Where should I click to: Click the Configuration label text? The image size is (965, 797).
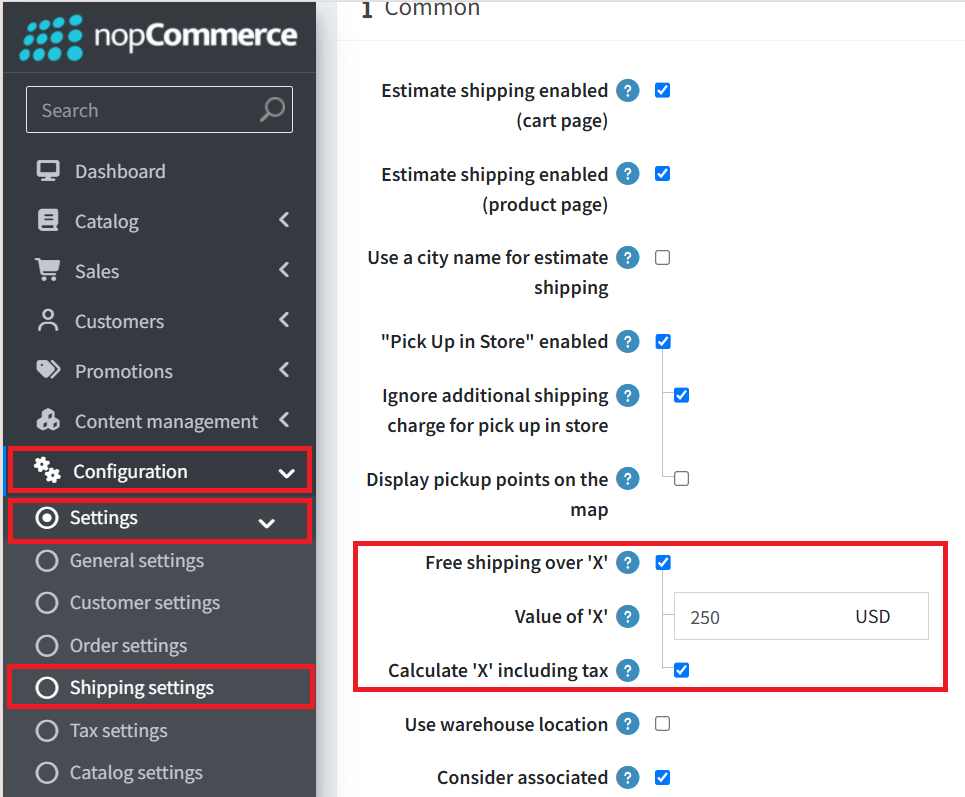coord(130,471)
